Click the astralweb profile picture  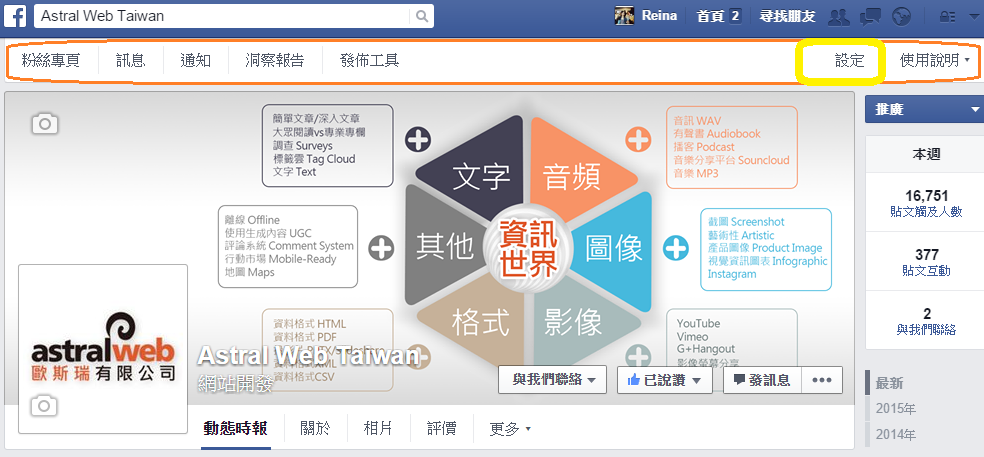tap(103, 349)
